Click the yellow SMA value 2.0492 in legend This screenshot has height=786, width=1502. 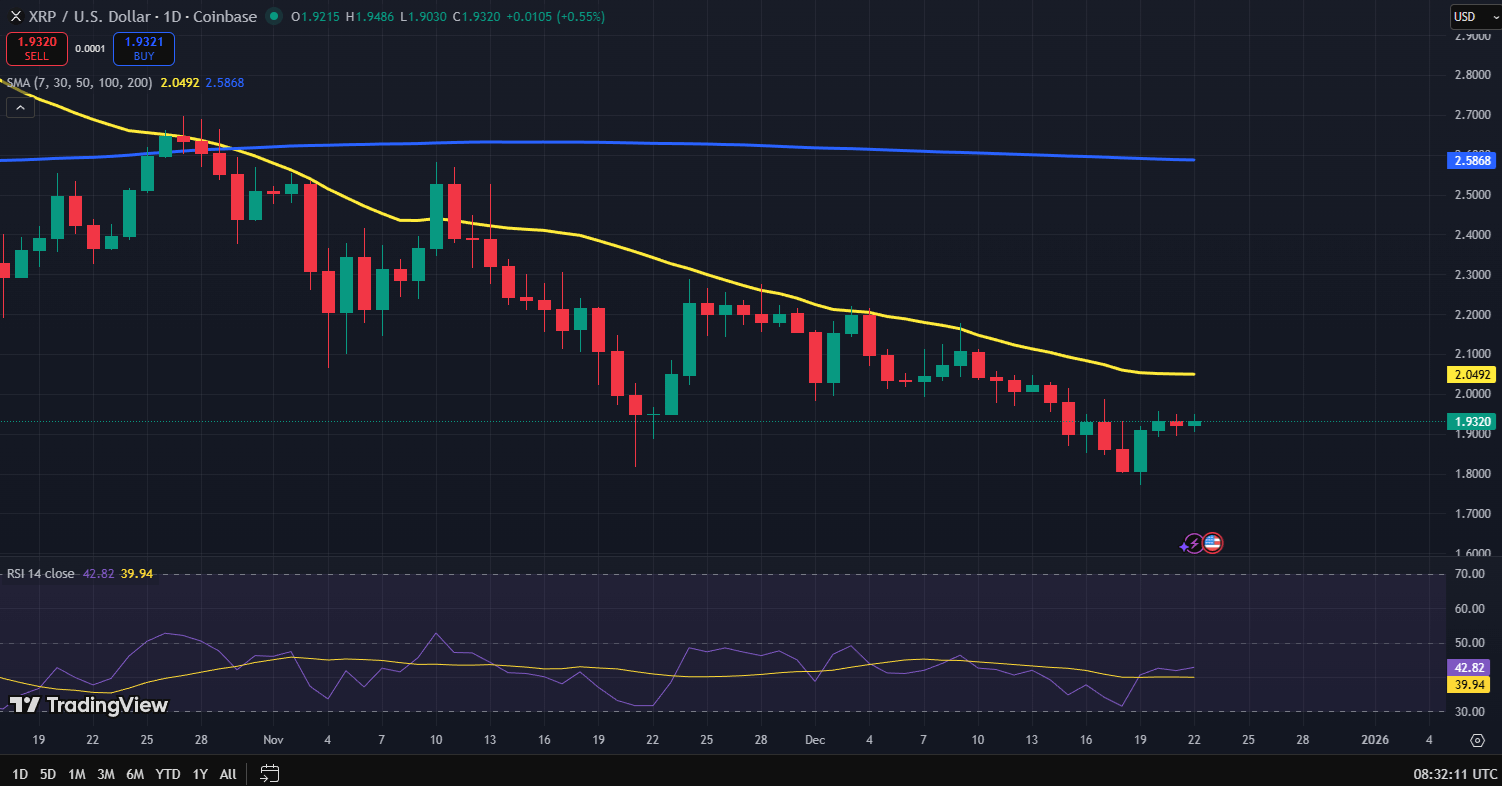(179, 83)
